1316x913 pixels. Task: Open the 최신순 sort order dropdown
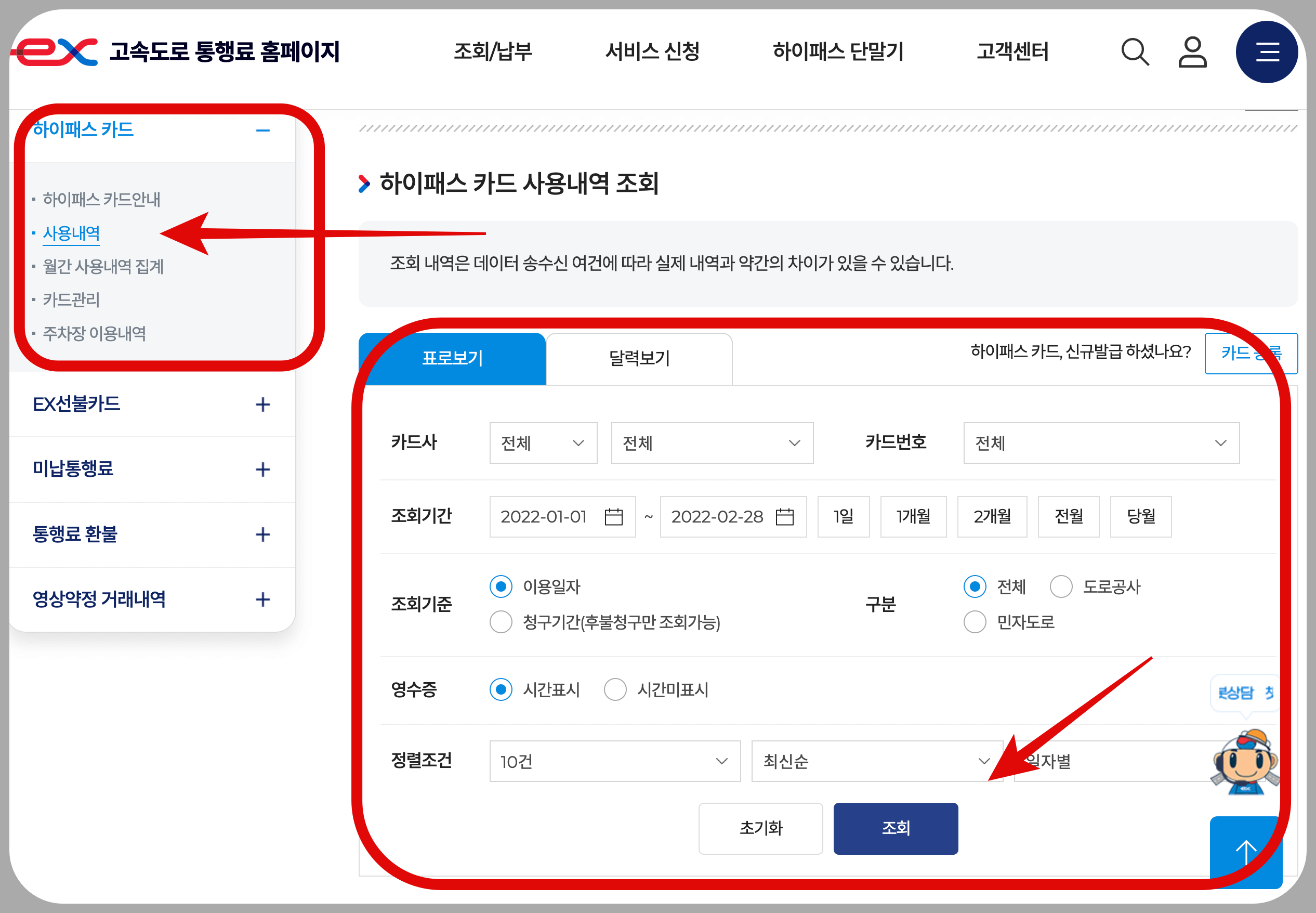tap(877, 761)
